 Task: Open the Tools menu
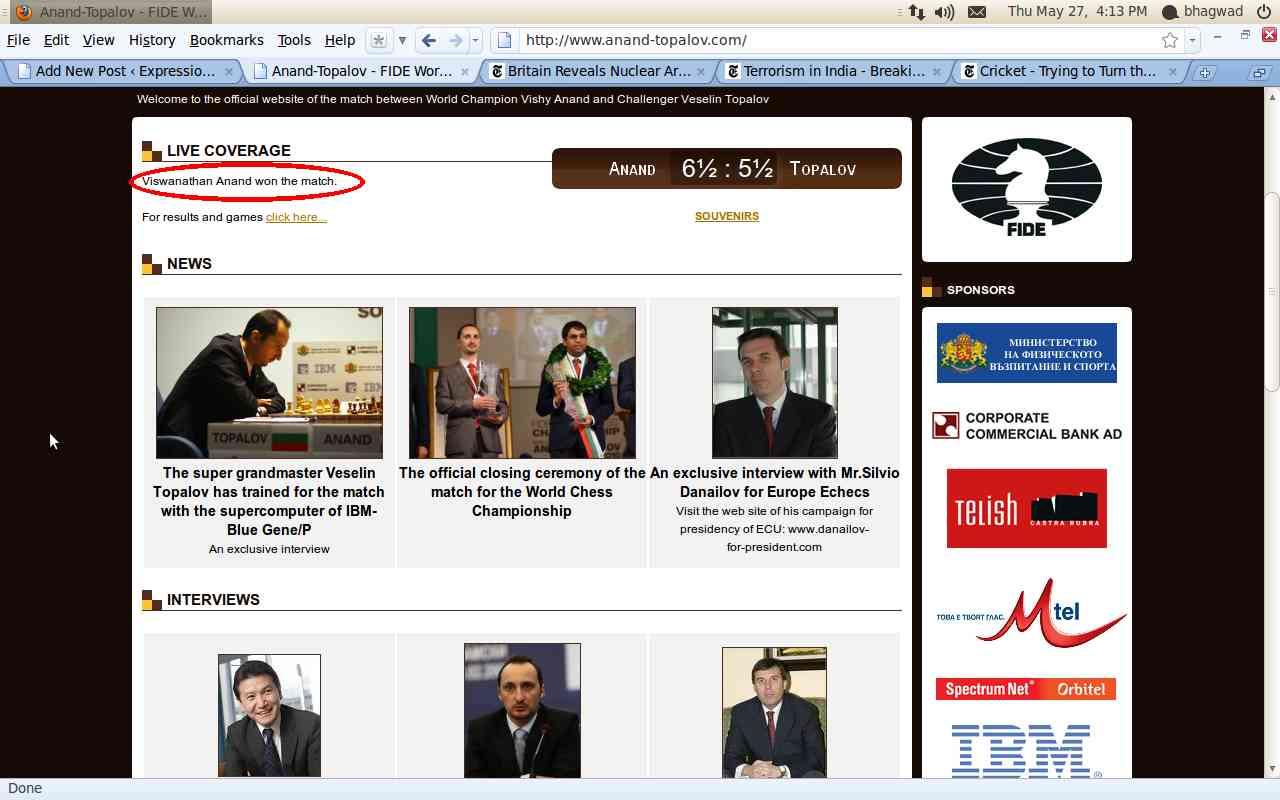[x=294, y=40]
